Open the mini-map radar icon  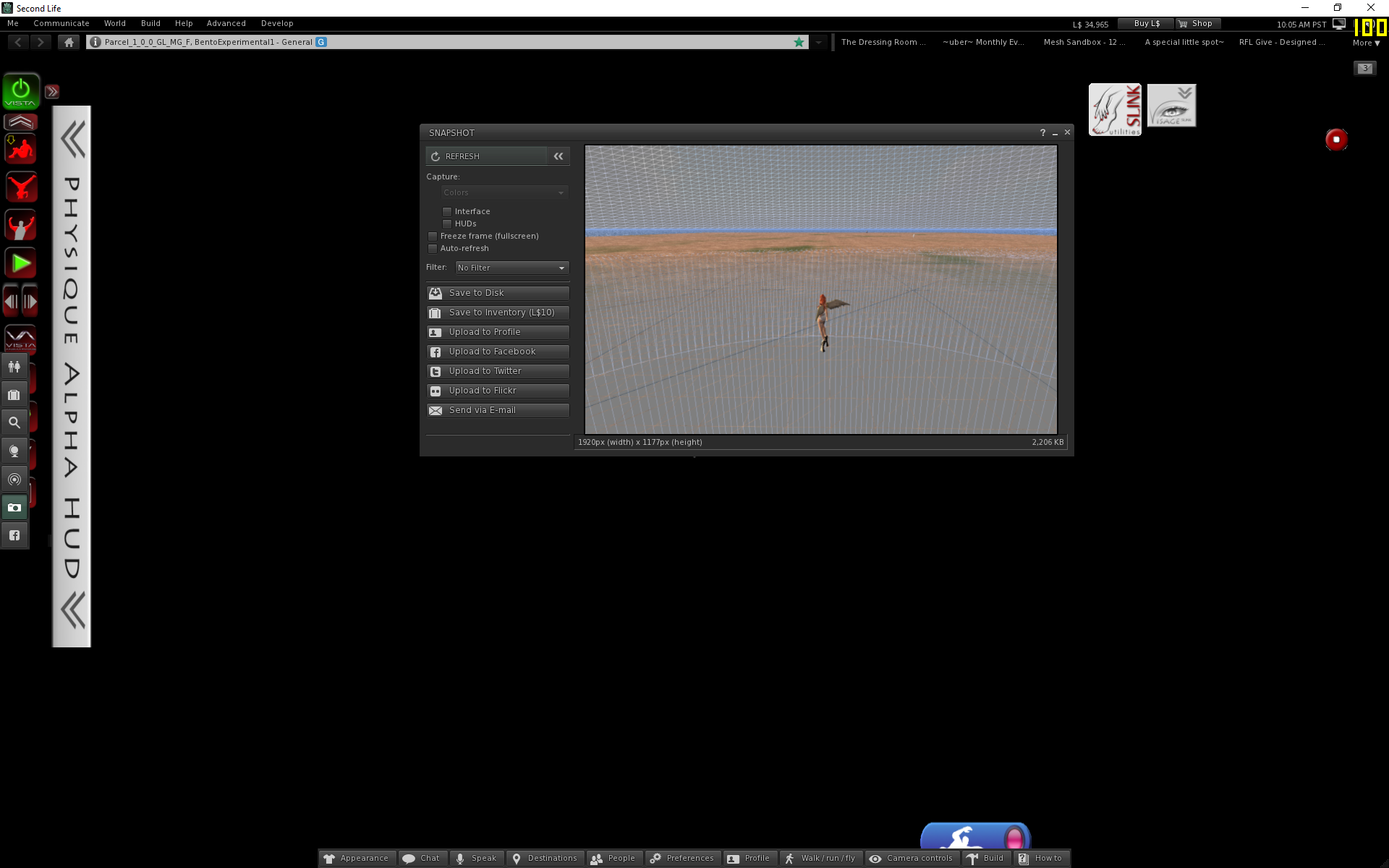(14, 479)
